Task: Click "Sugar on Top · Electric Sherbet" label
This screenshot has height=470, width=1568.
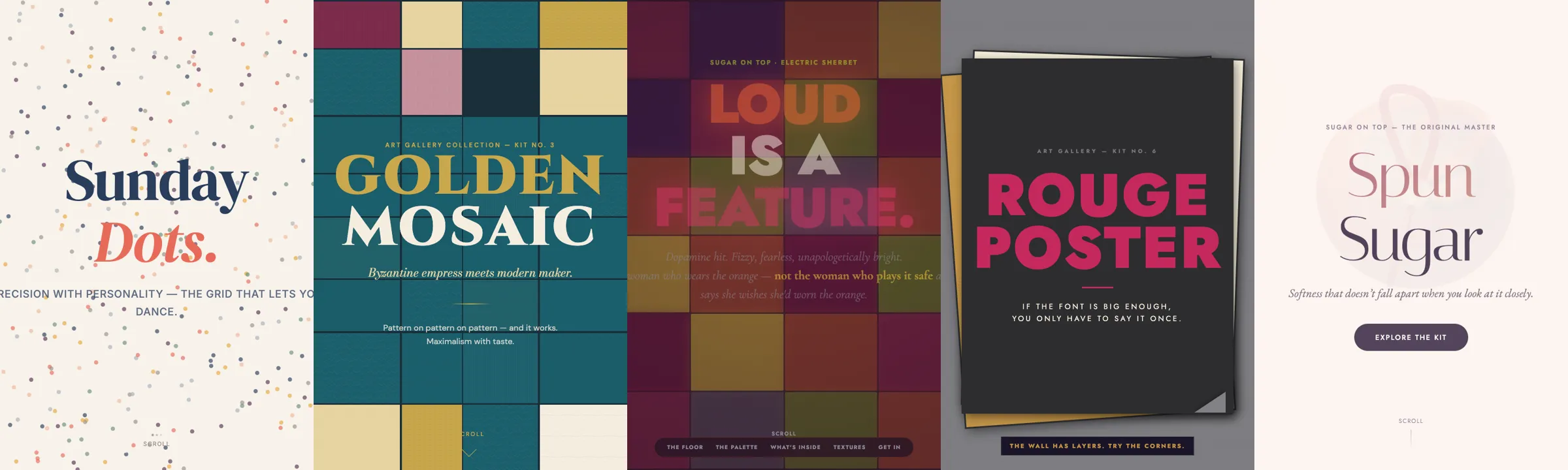Action: click(783, 63)
